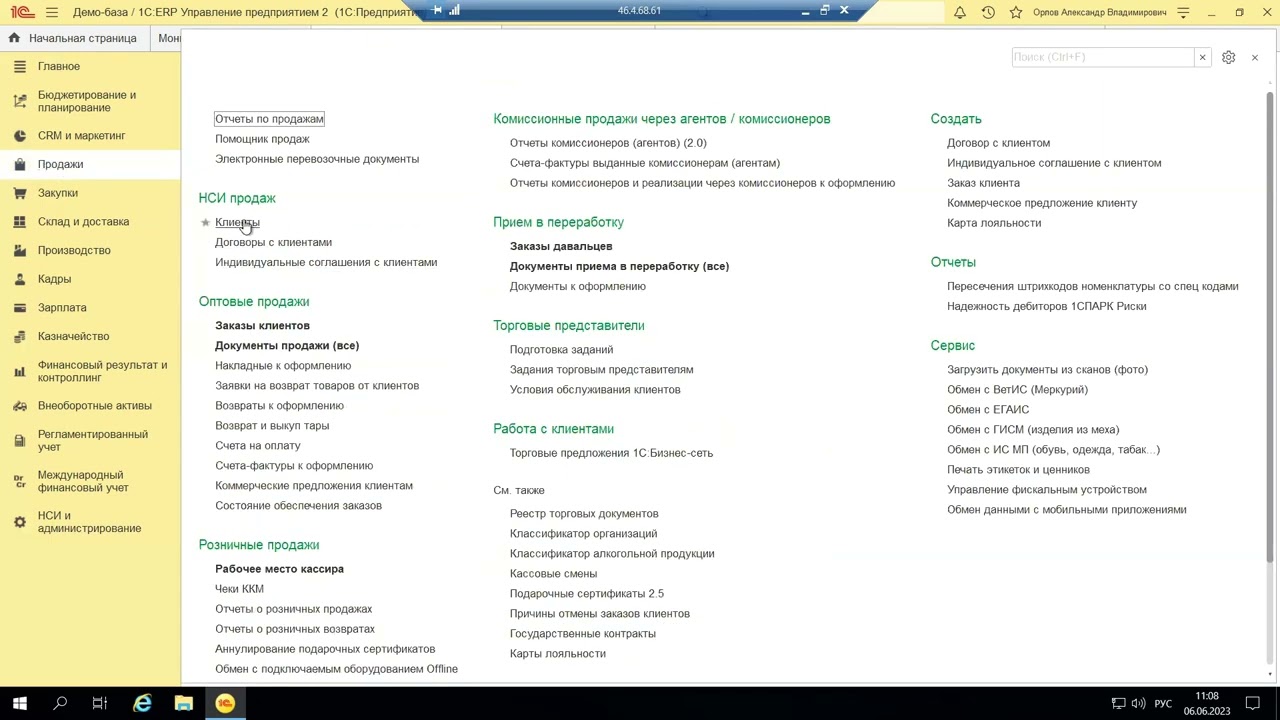1280x720 pixels.
Task: Create Заказ клиента
Action: click(983, 183)
